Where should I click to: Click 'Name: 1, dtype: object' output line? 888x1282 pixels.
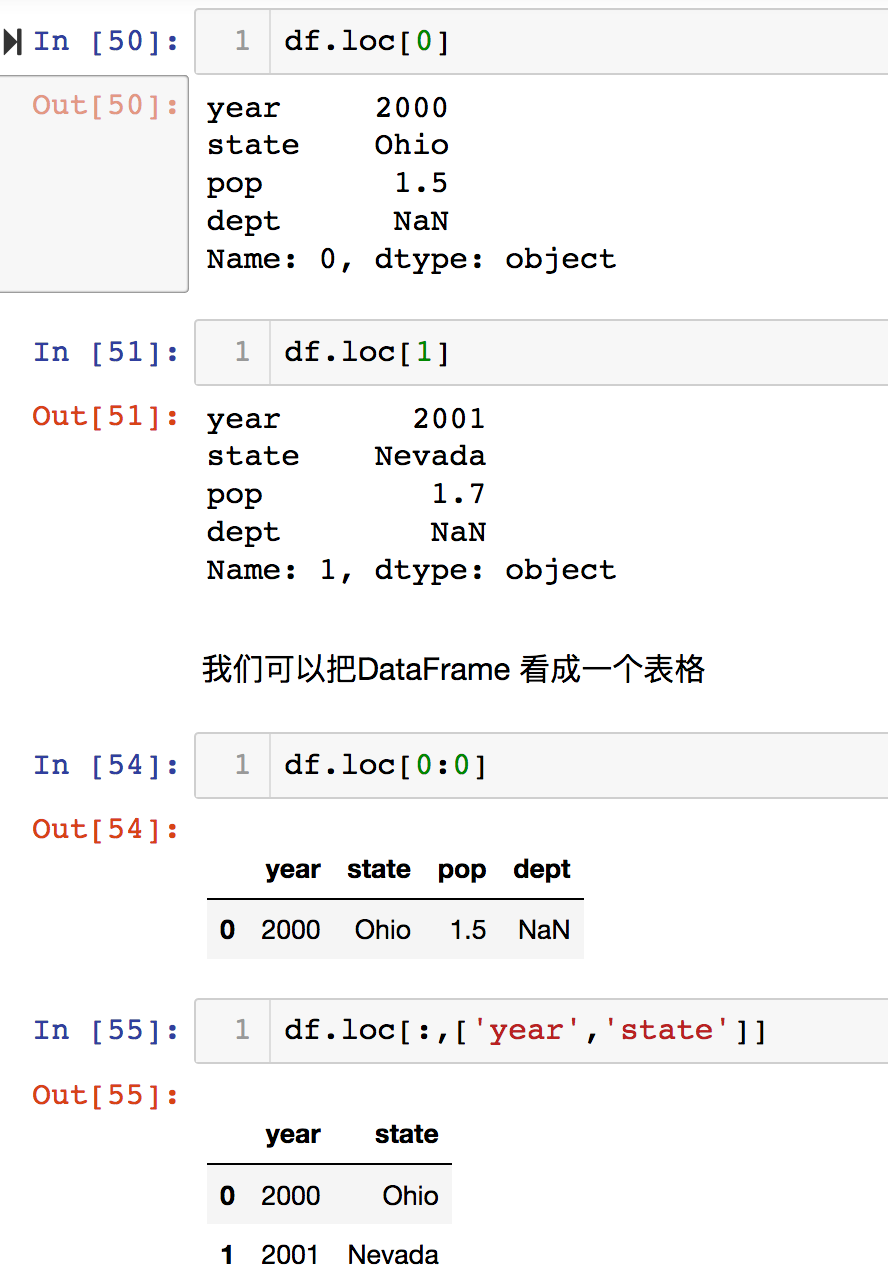[x=411, y=570]
